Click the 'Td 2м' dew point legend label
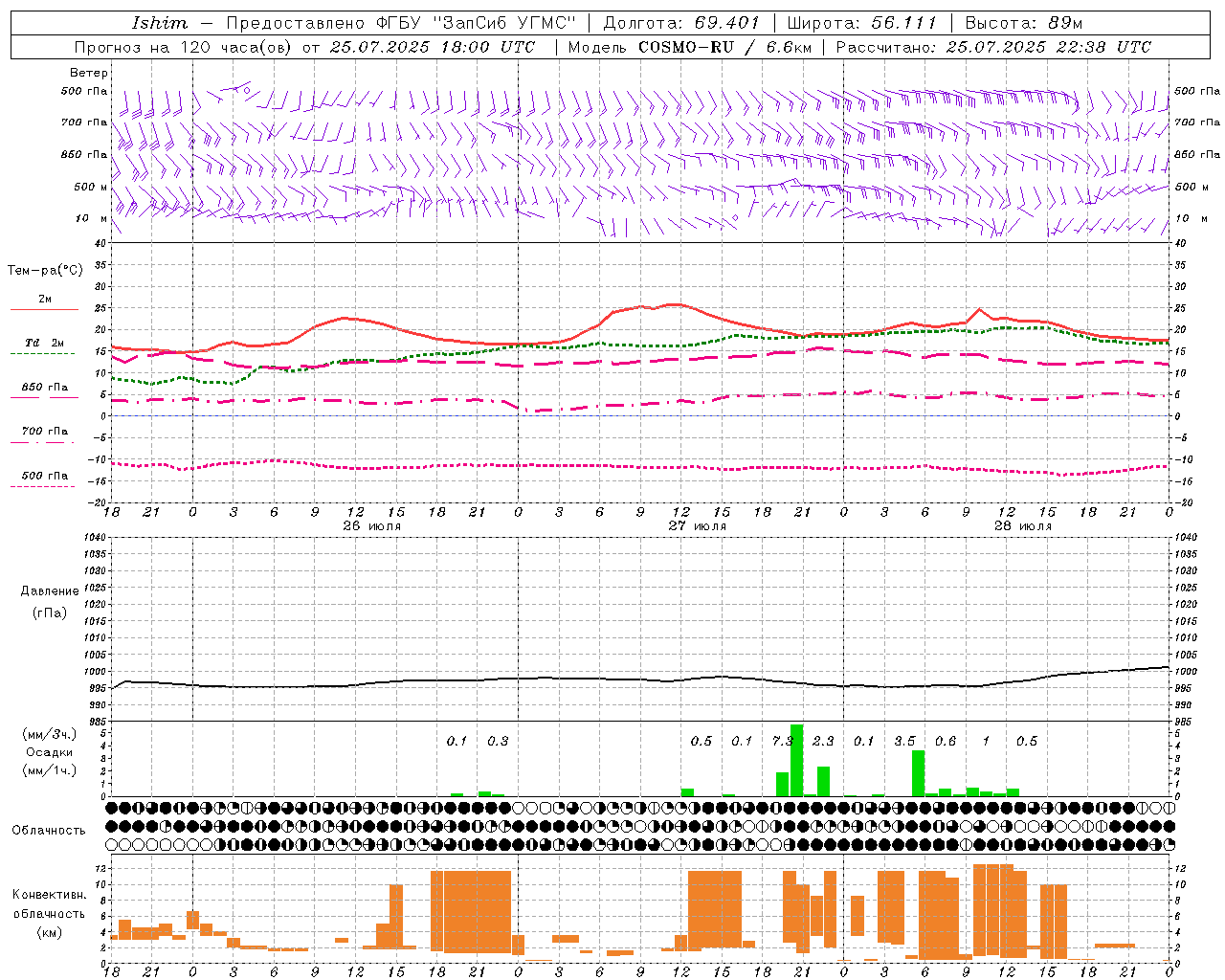 [44, 343]
